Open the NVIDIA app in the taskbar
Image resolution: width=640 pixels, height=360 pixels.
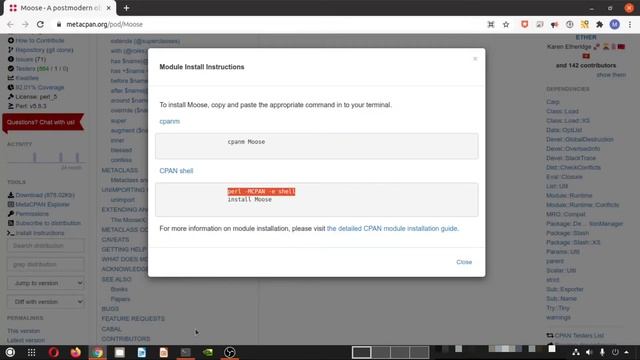pyautogui.click(x=208, y=352)
